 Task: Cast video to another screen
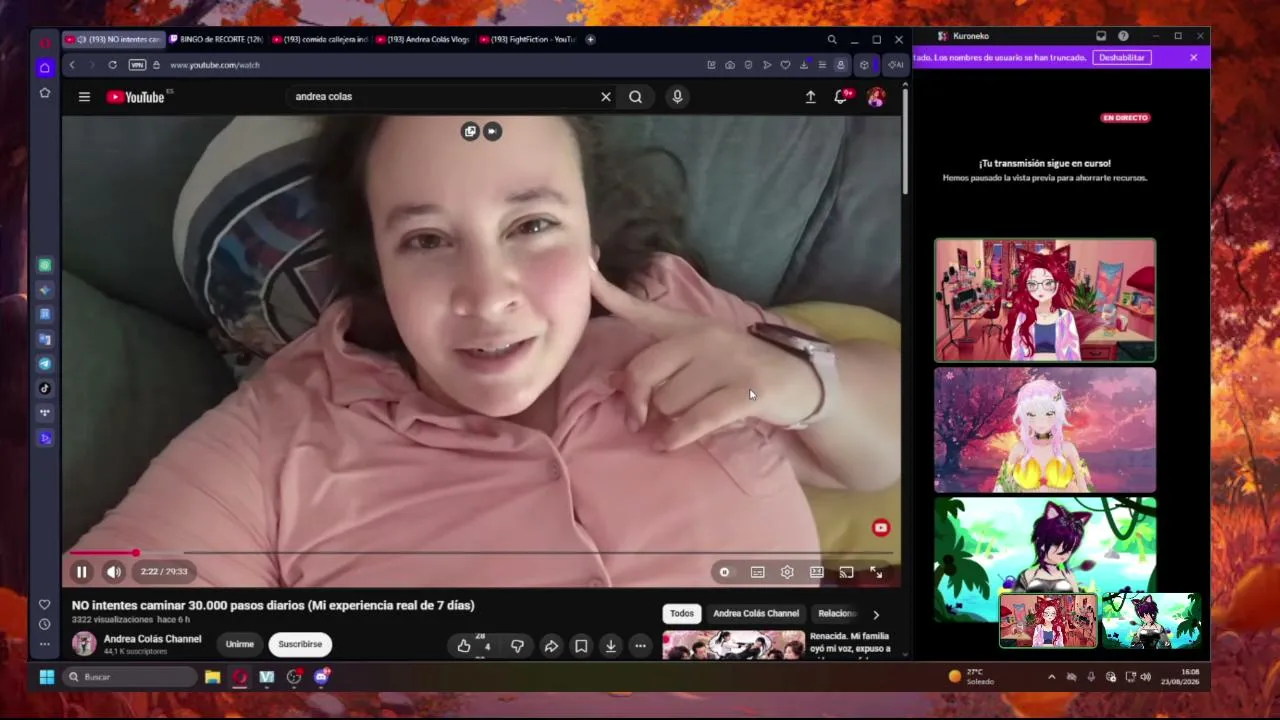[846, 572]
